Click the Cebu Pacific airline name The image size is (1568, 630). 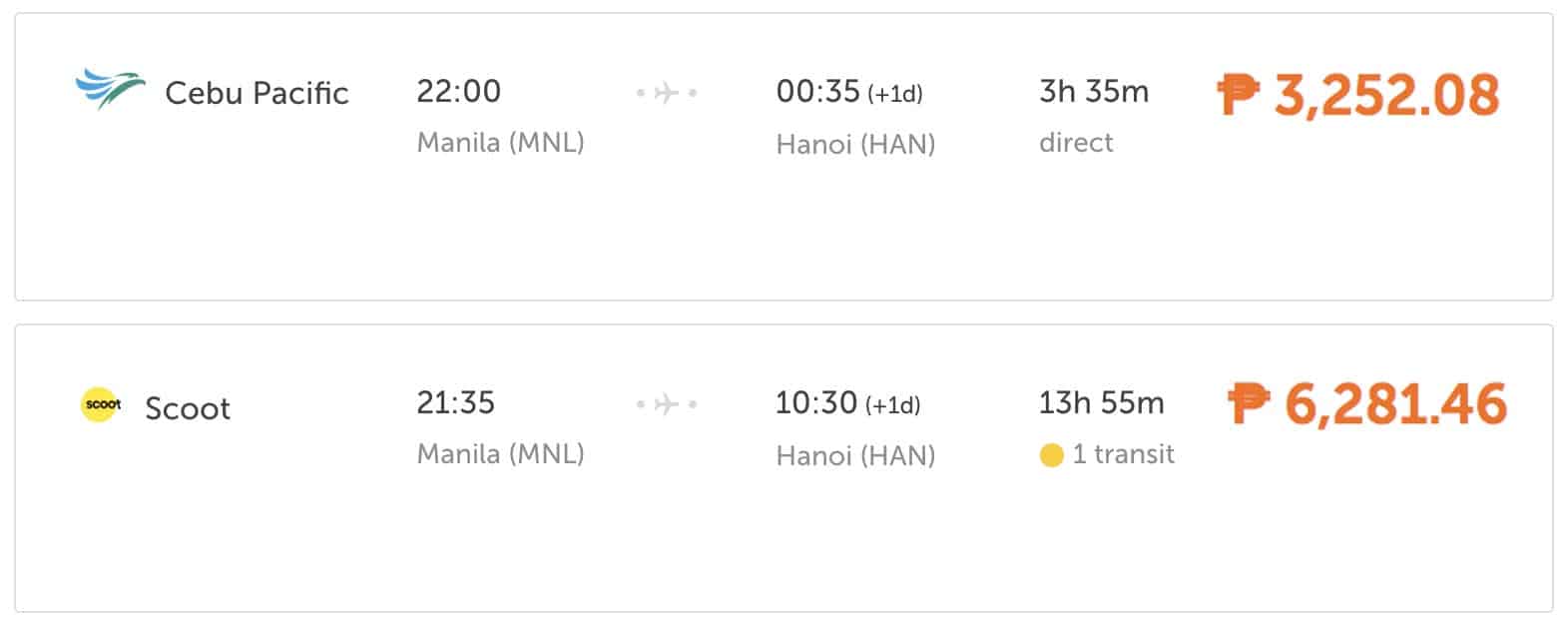click(257, 93)
